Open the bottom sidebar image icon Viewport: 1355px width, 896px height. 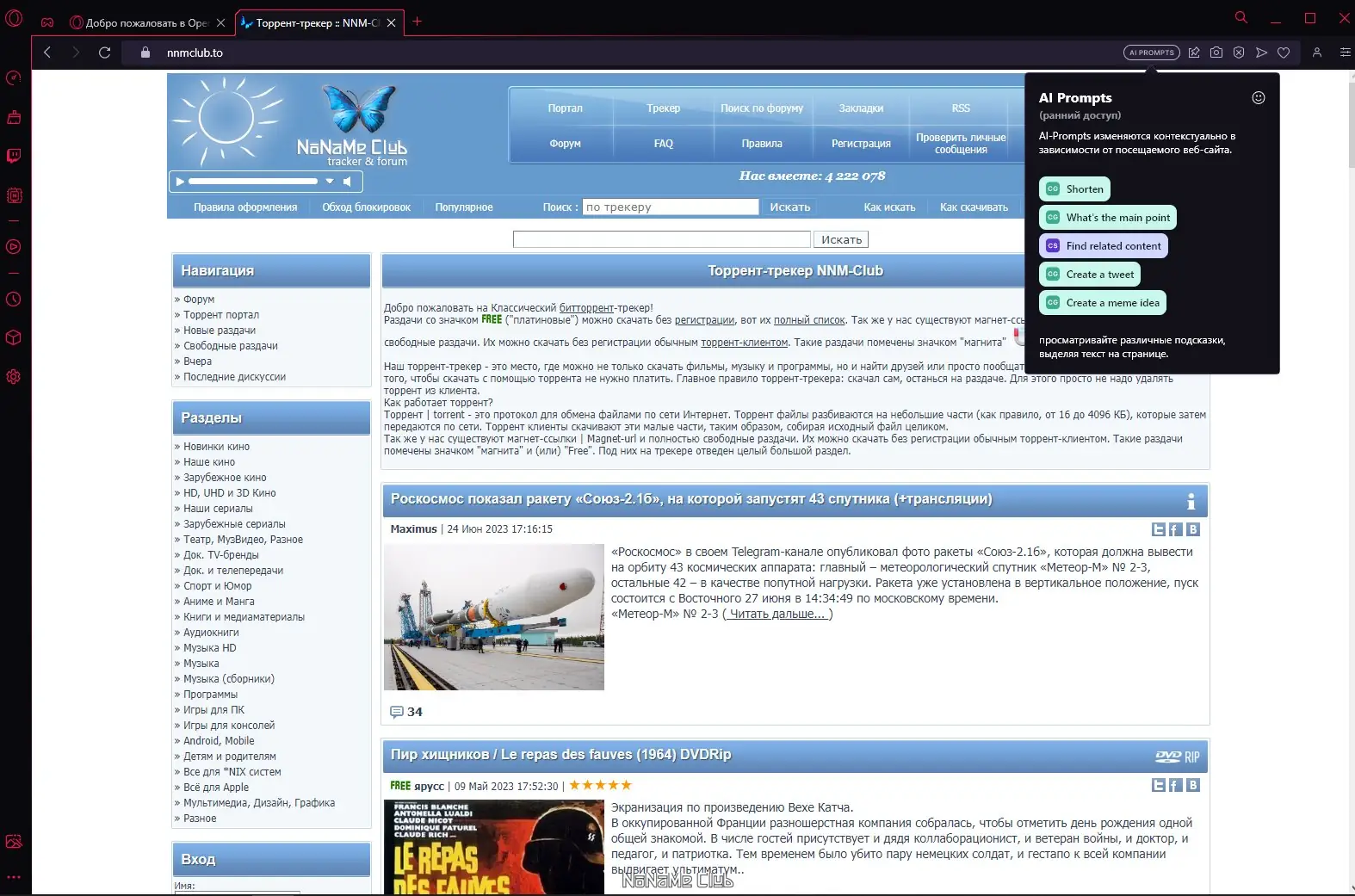pos(14,841)
